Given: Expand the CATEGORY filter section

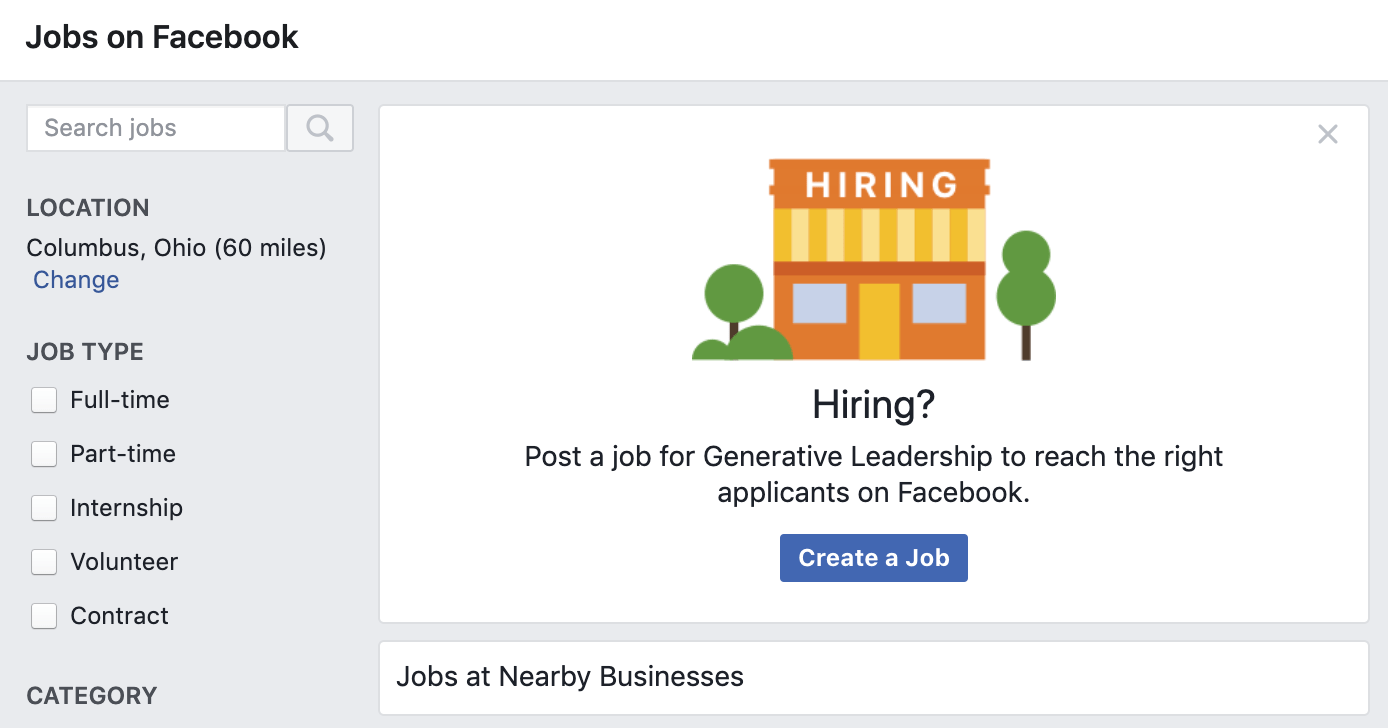Looking at the screenshot, I should [x=91, y=695].
